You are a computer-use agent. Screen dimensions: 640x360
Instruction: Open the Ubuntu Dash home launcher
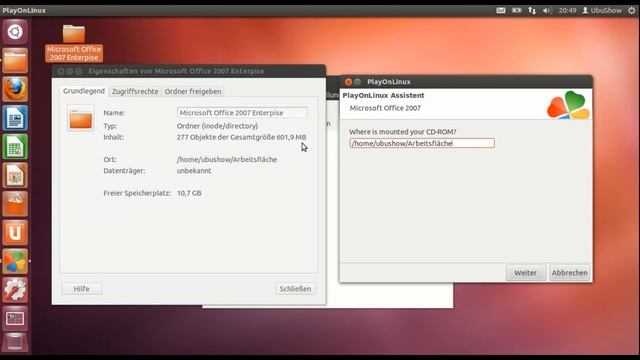click(x=15, y=32)
